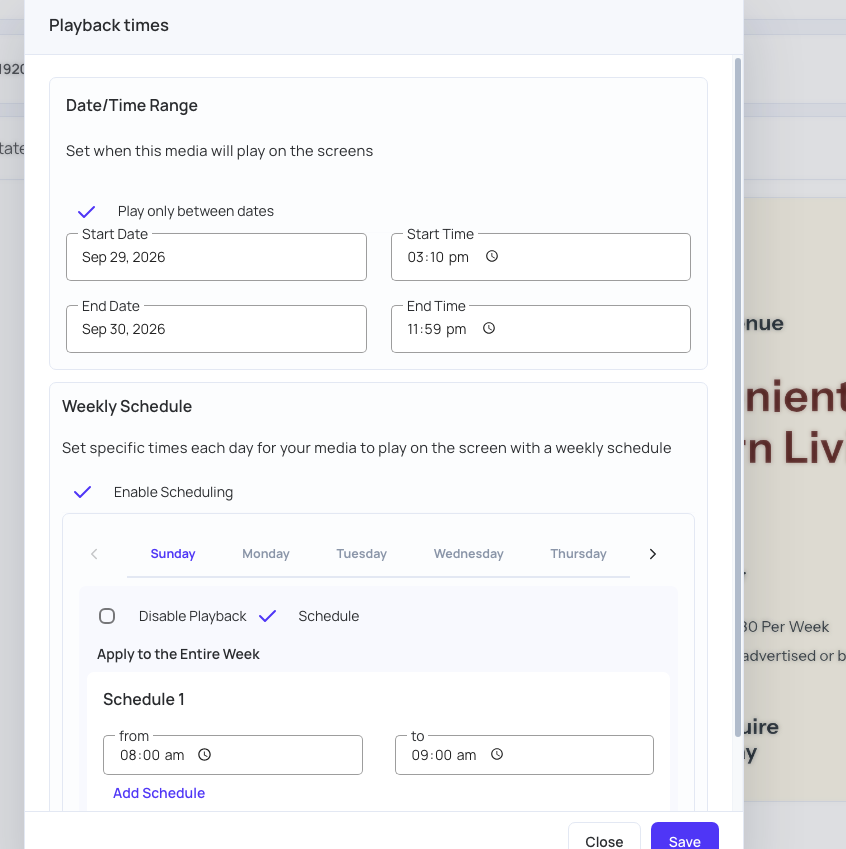Close the Playback times dialog
846x849 pixels.
pyautogui.click(x=604, y=837)
